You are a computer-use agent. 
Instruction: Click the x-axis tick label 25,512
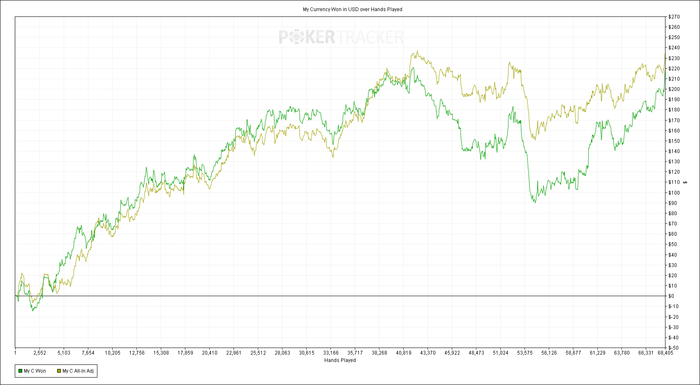(x=258, y=353)
